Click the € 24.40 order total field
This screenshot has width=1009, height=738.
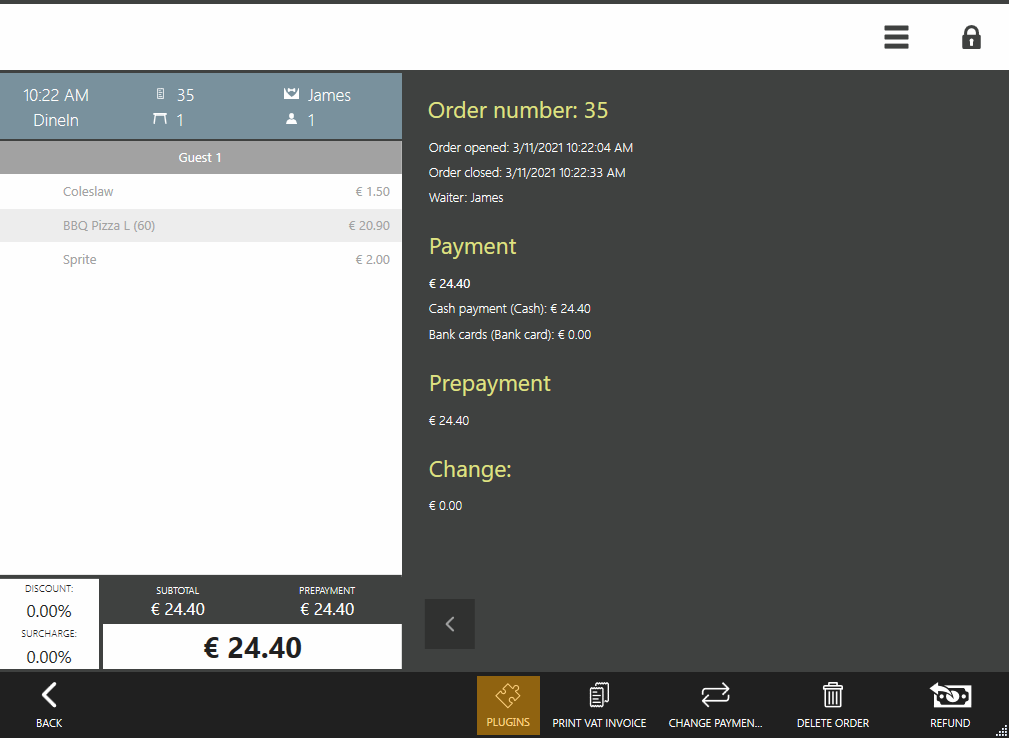pos(252,648)
